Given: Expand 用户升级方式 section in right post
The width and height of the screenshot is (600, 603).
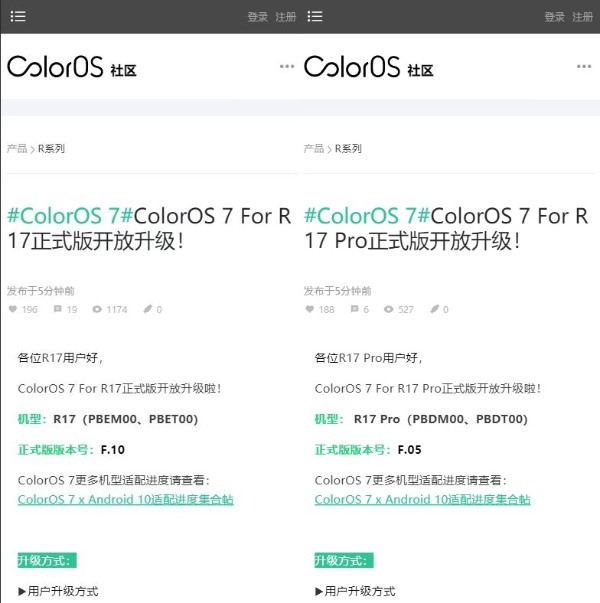Looking at the screenshot, I should click(x=355, y=591).
